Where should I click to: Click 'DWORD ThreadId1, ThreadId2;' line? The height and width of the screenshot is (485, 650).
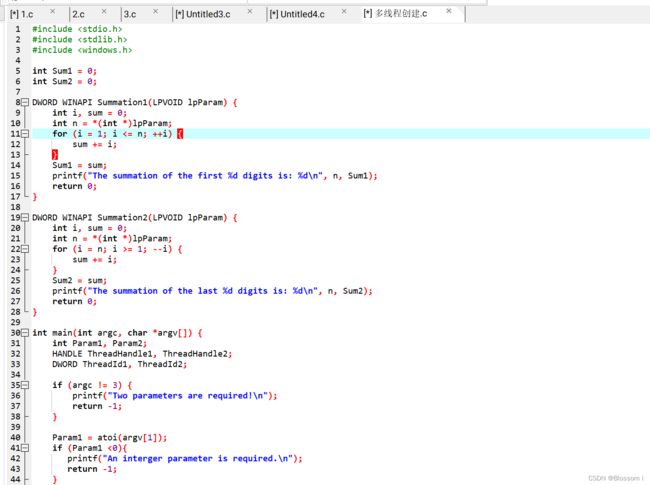[120, 364]
